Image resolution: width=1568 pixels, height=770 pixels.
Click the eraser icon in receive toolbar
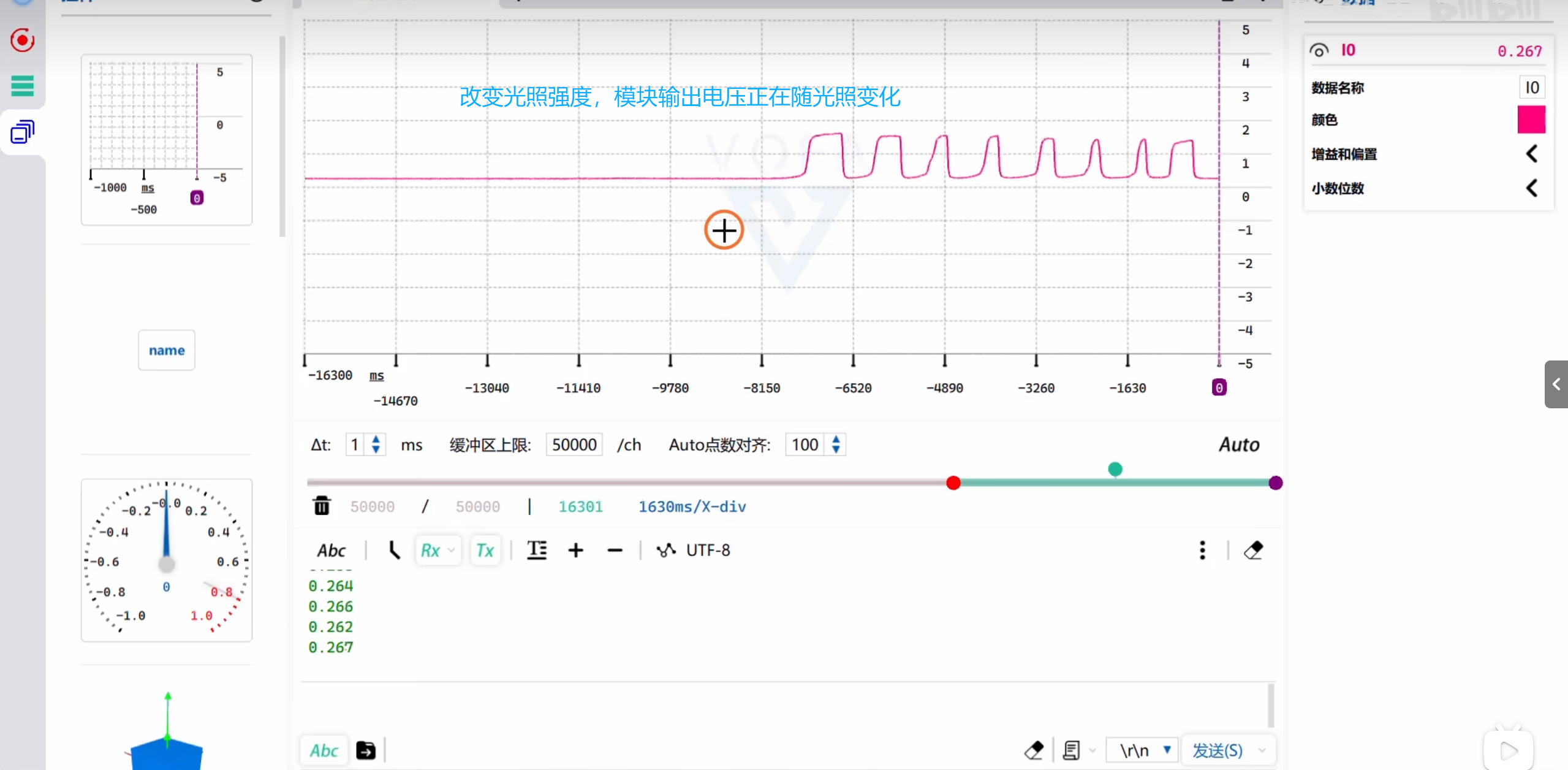click(1254, 550)
